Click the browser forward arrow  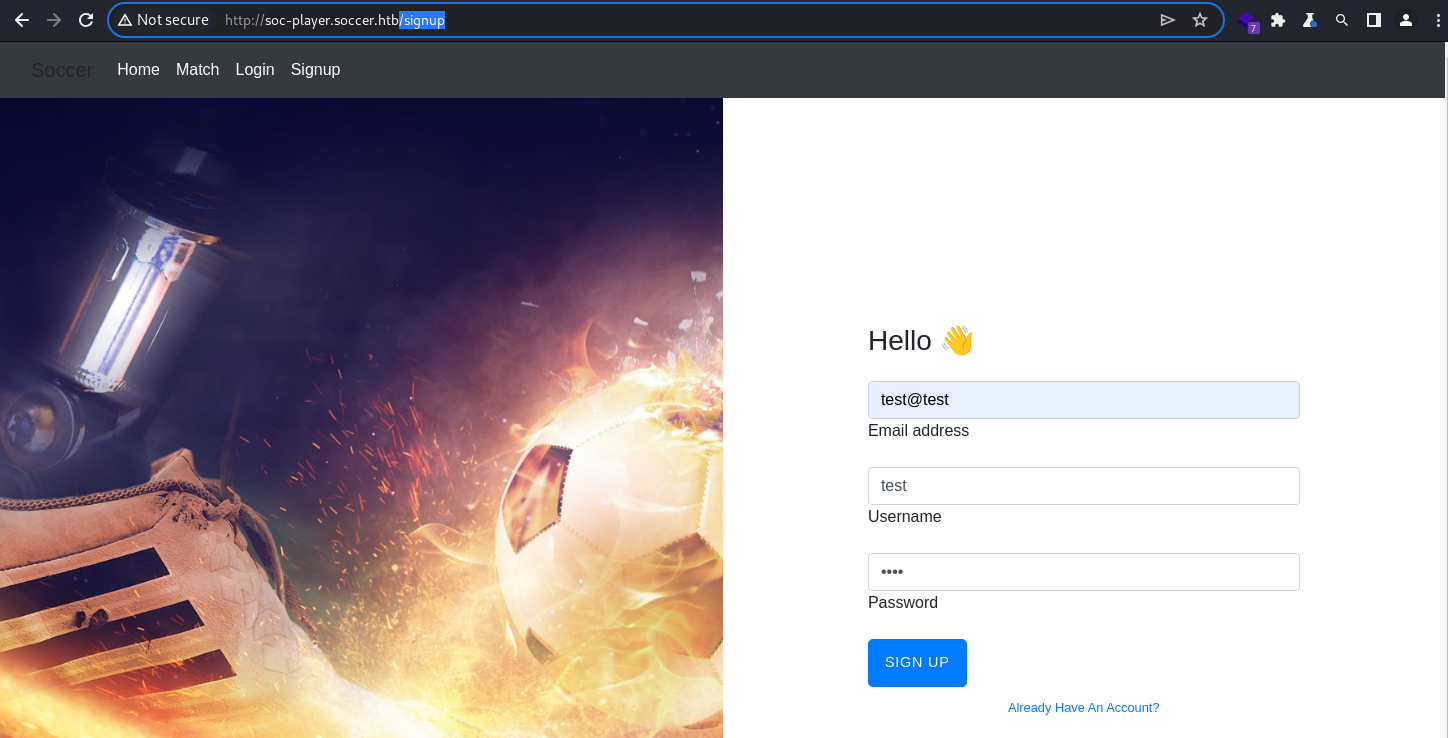pyautogui.click(x=54, y=20)
